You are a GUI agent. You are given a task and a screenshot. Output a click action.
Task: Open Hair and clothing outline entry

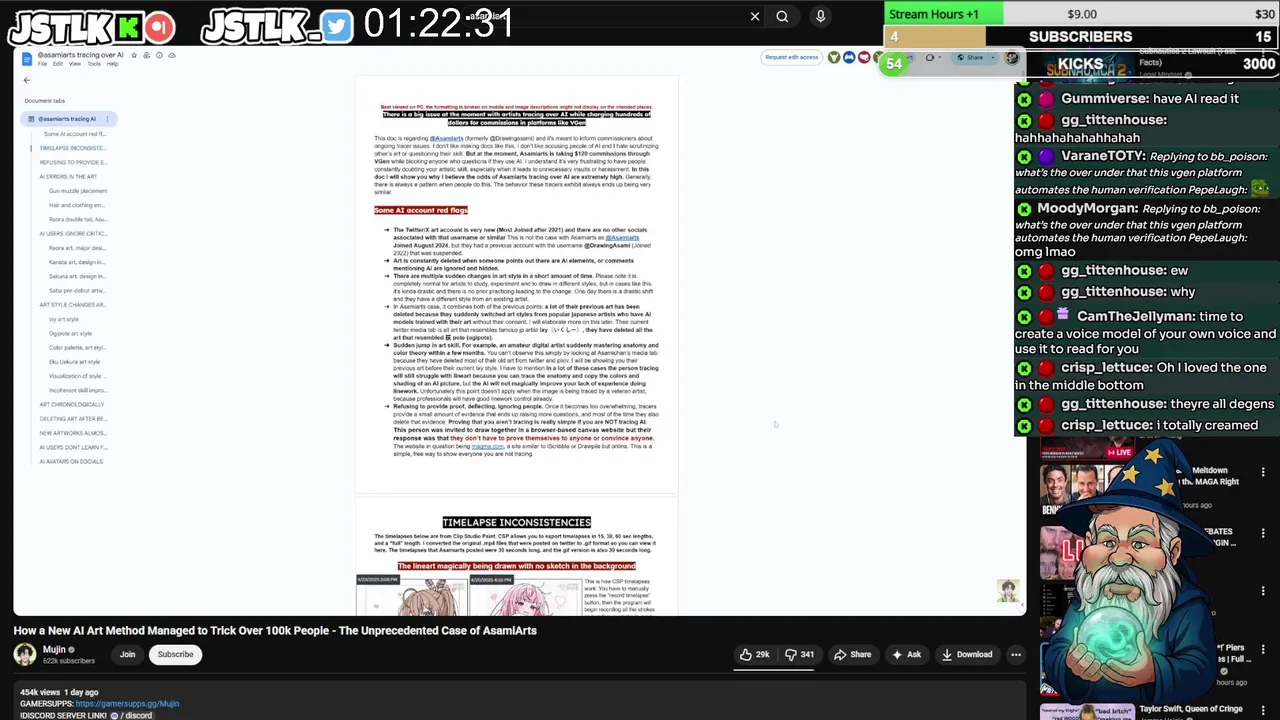click(x=77, y=205)
